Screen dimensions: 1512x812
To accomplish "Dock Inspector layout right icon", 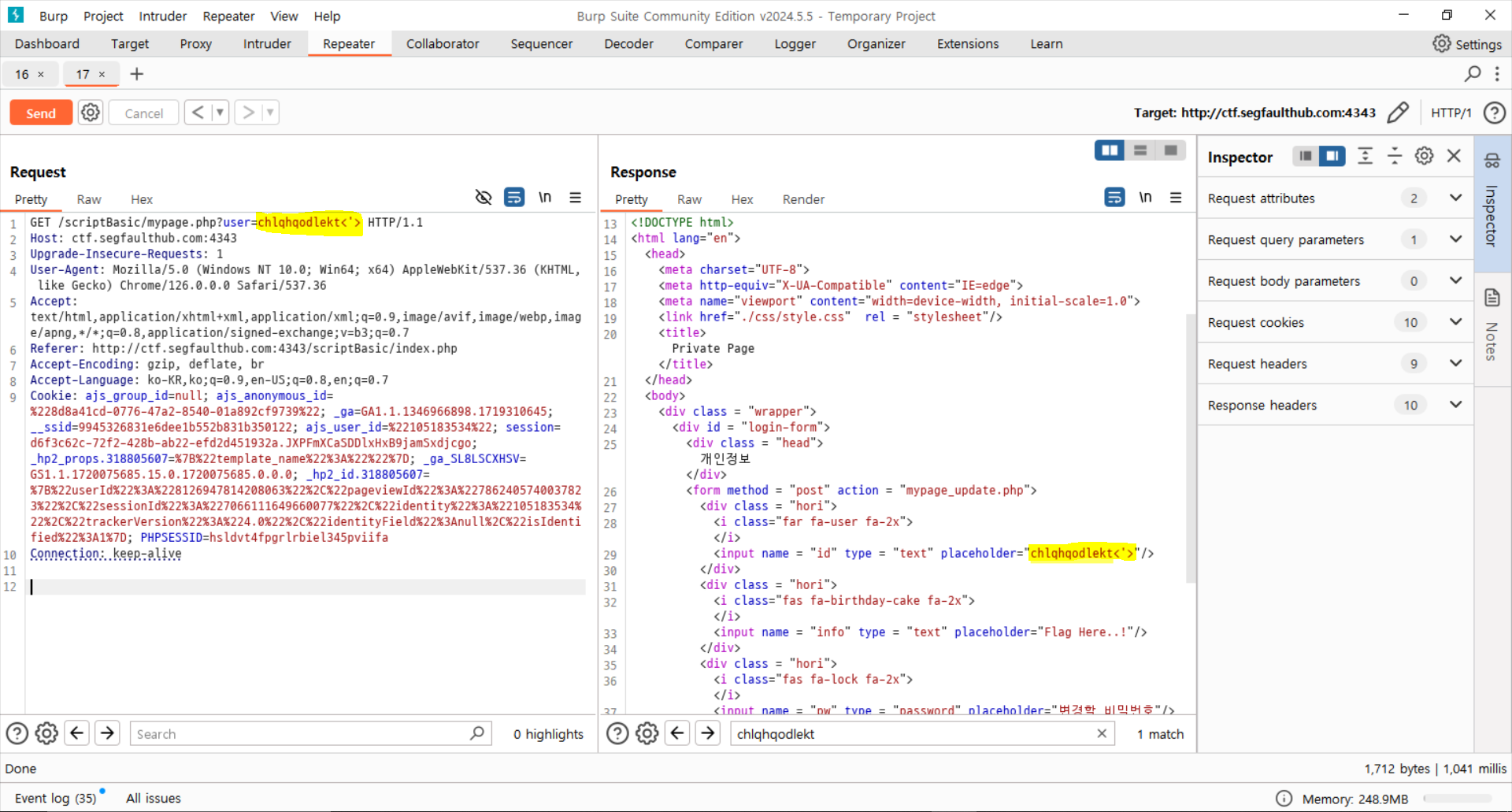I will tap(1332, 156).
